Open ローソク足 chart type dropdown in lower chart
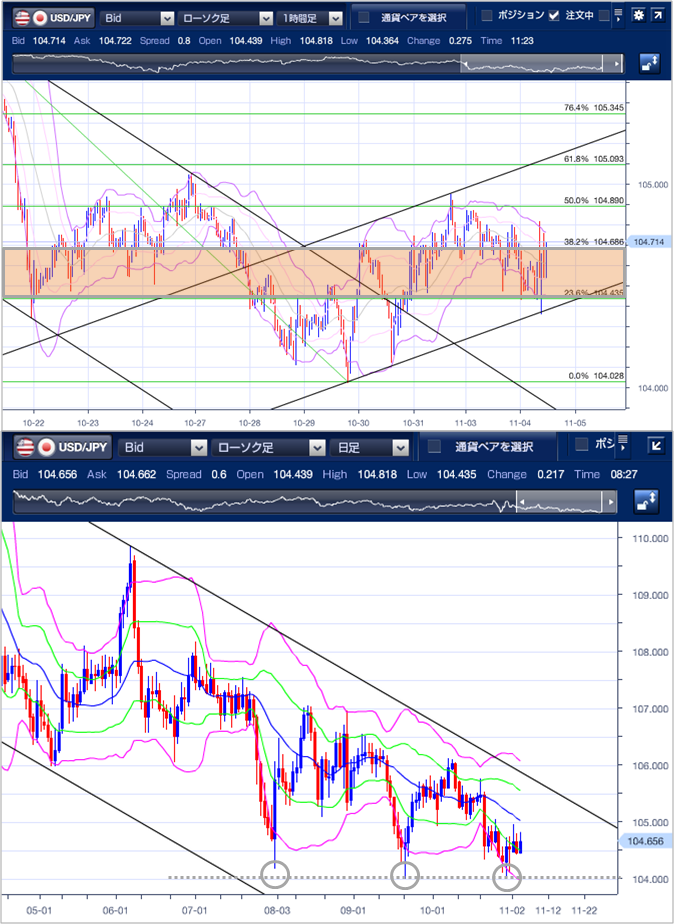674x924 pixels. [270, 447]
